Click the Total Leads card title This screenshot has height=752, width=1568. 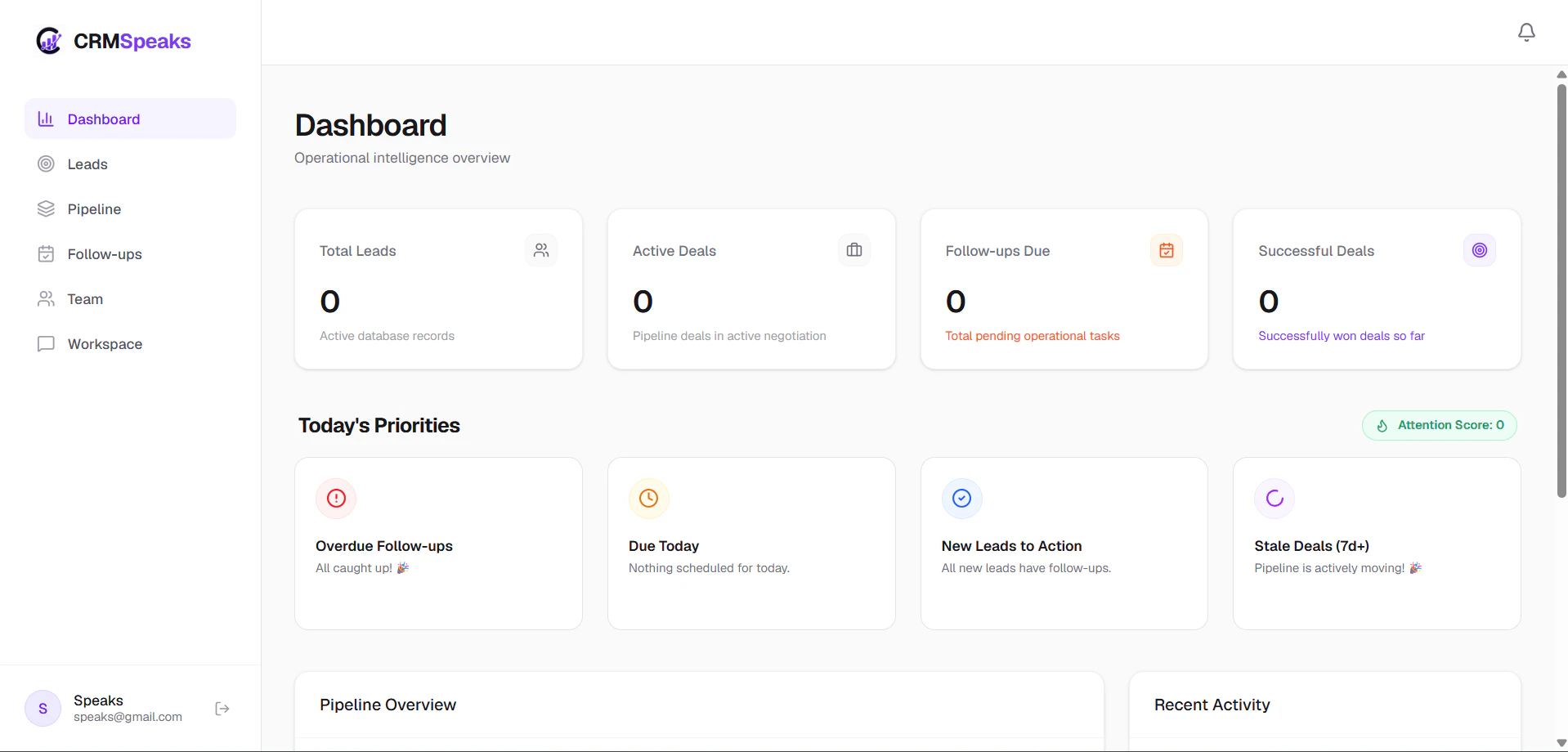tap(358, 251)
